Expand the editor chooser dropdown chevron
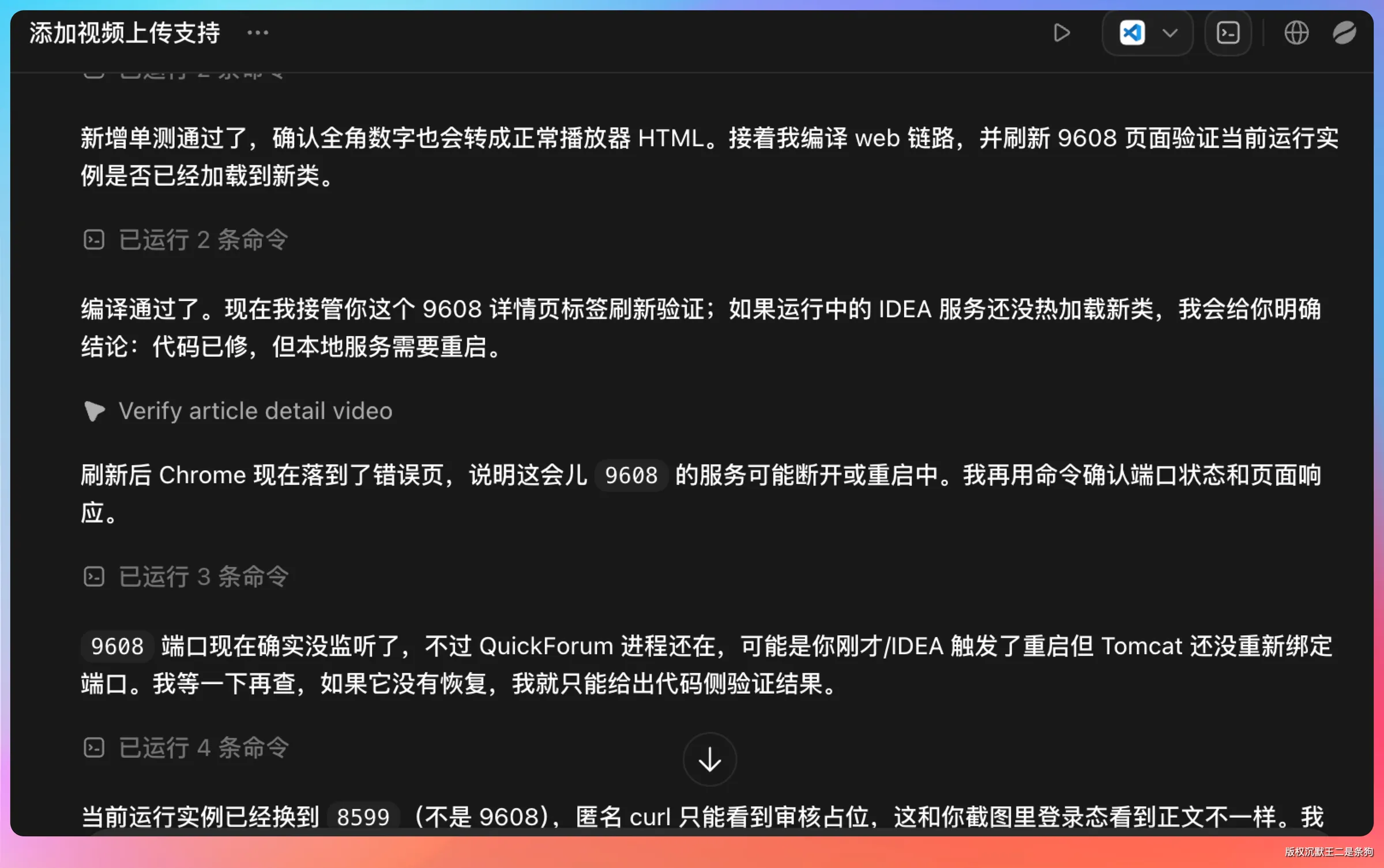 (1170, 33)
